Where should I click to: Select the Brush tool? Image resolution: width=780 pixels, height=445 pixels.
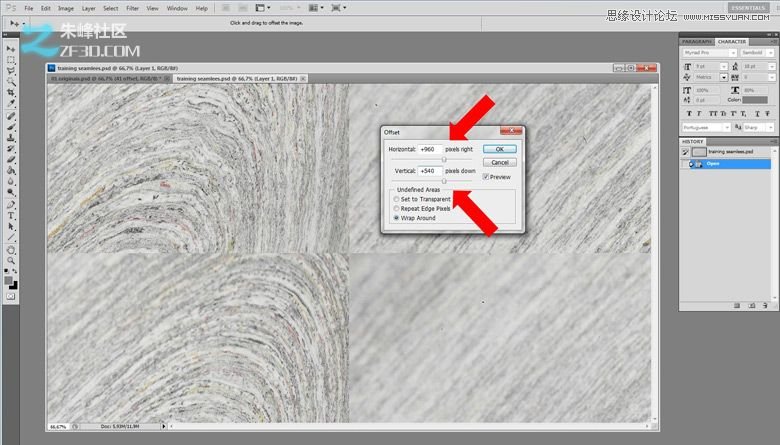tap(10, 127)
